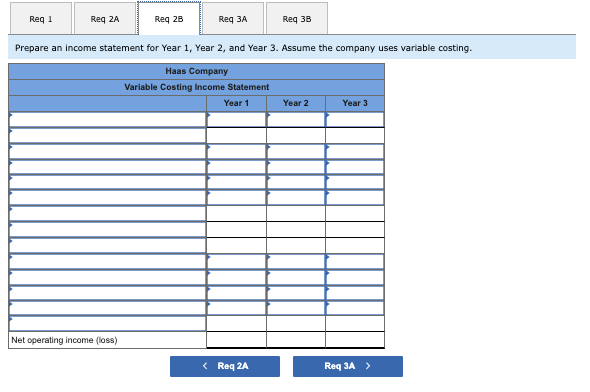Screen dimensions: 590x392
Task: Open the Req 2A tab
Action: (x=105, y=19)
